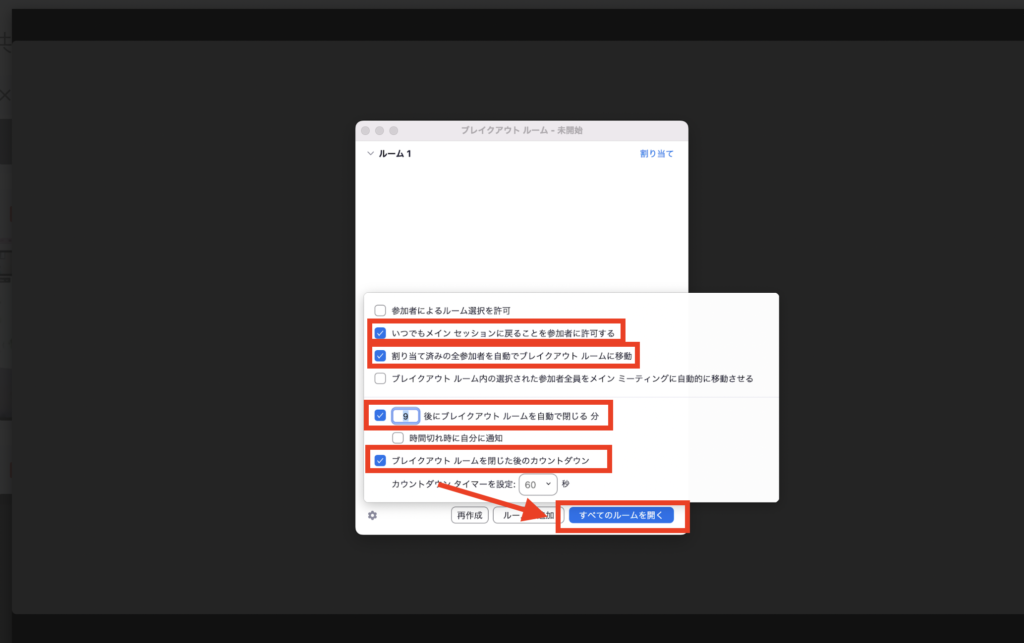1024x643 pixels.
Task: Click the minutes input field showing 9
Action: point(404,415)
